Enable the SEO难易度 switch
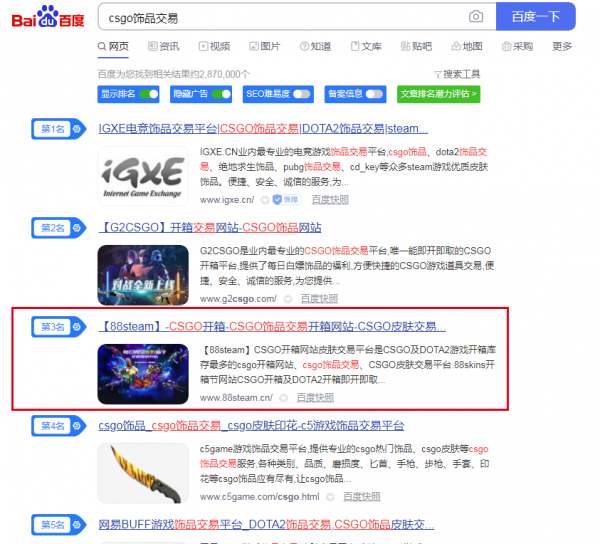The image size is (600, 544). tap(302, 94)
